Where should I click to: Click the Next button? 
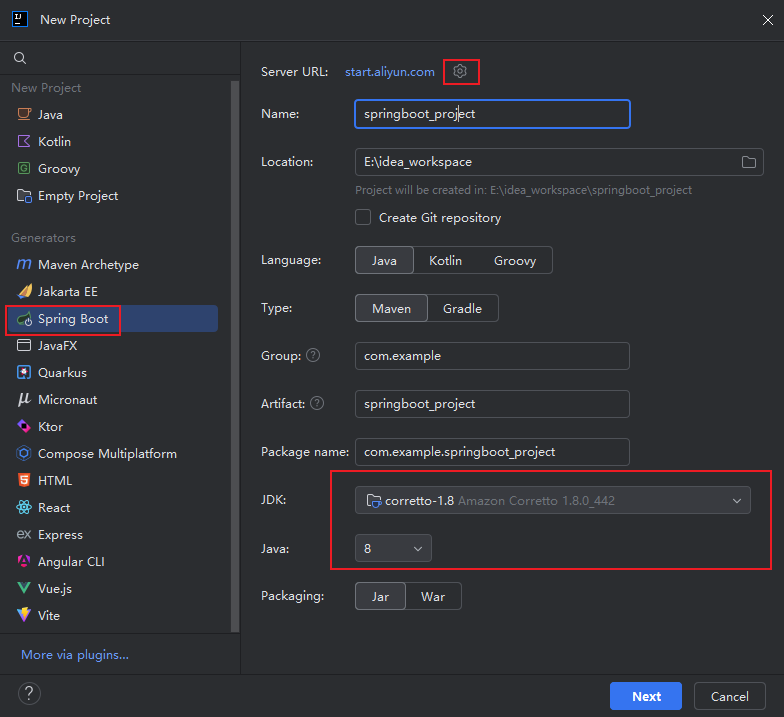point(646,696)
